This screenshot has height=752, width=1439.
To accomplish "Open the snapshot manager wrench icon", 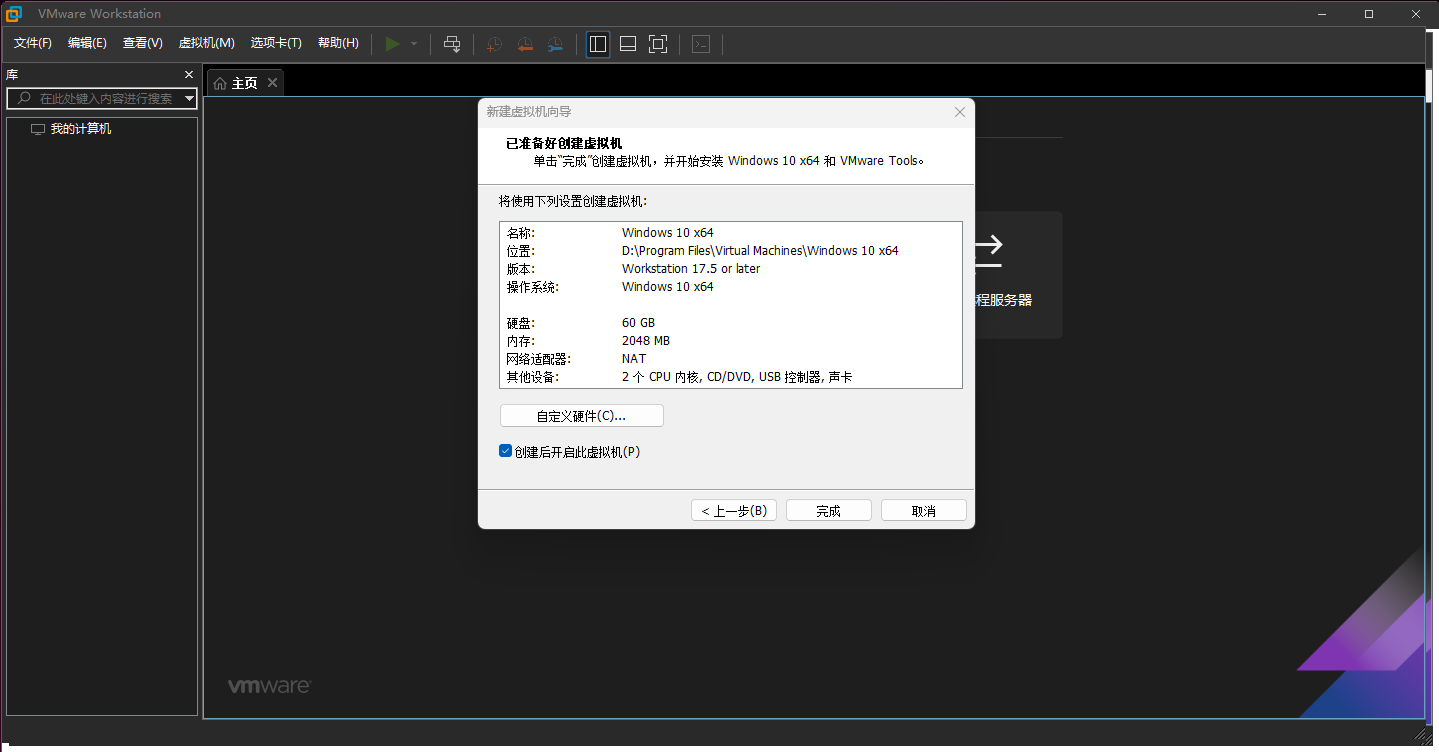I will [x=555, y=44].
